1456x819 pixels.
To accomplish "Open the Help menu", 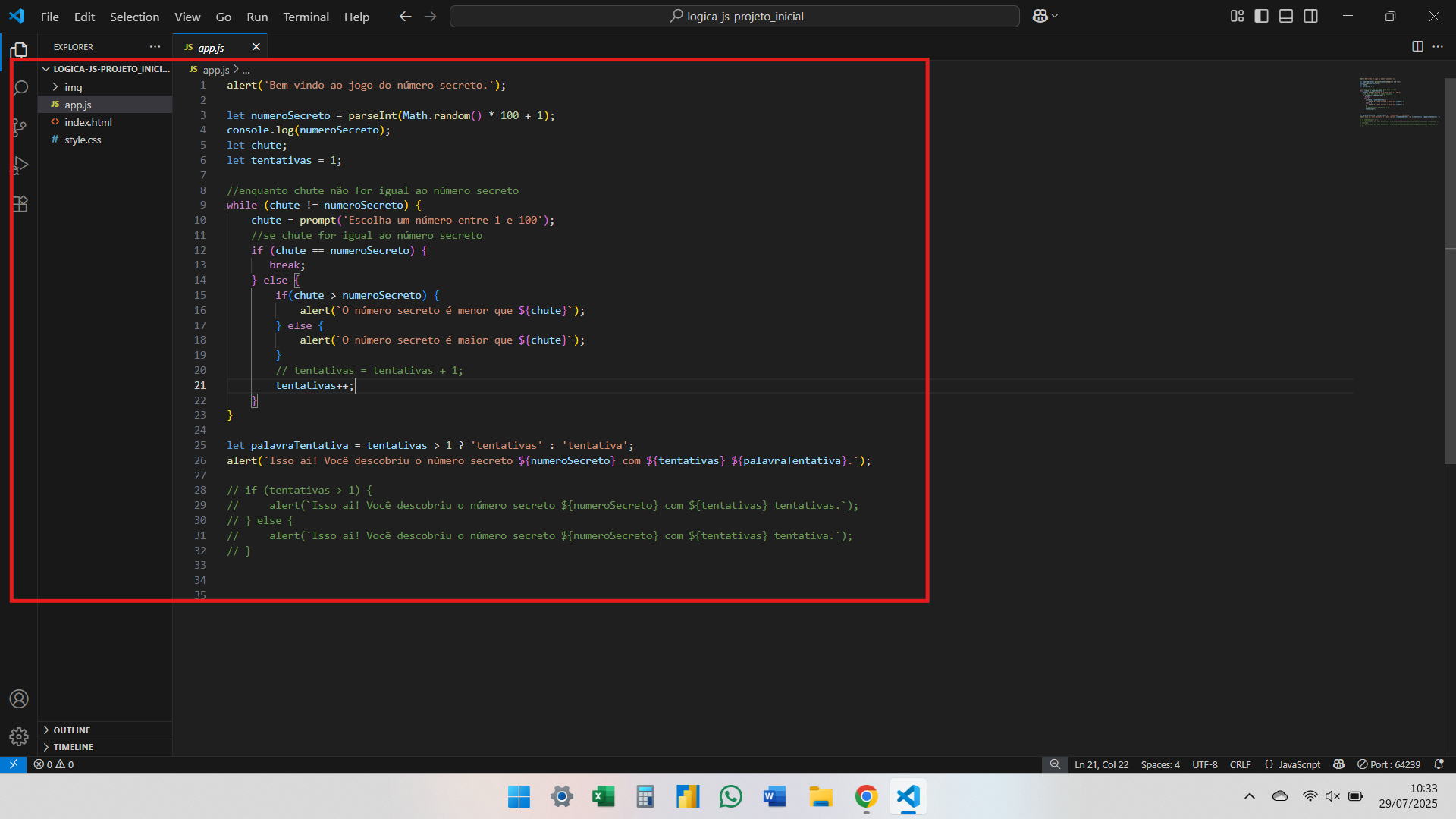I will (x=356, y=17).
